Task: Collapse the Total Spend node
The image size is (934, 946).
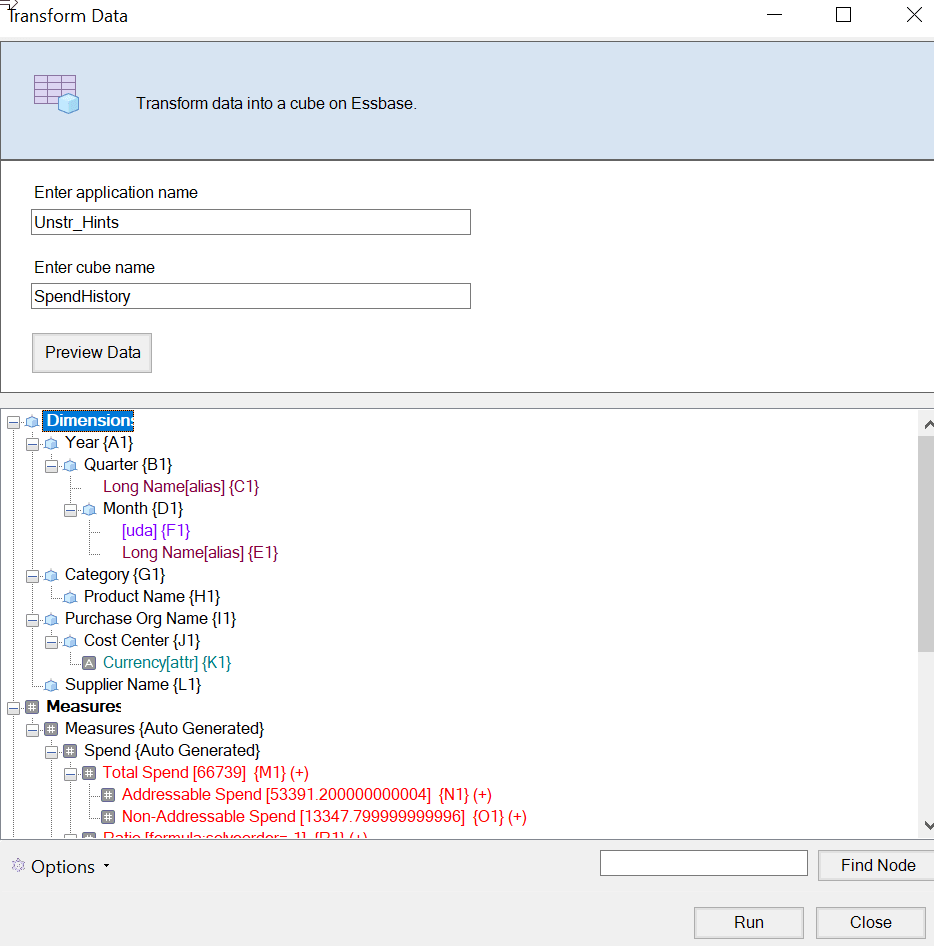Action: pyautogui.click(x=69, y=772)
